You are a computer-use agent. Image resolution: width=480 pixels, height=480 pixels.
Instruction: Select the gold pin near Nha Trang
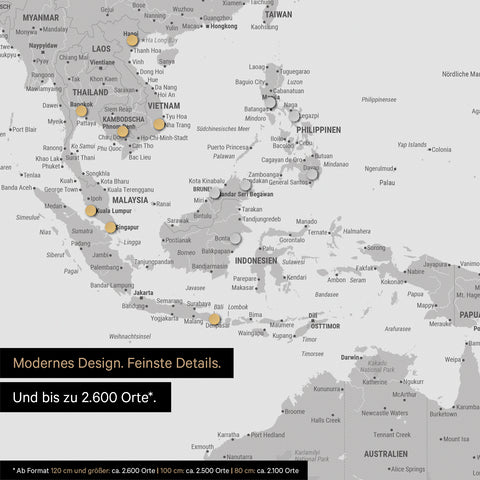[x=159, y=124]
